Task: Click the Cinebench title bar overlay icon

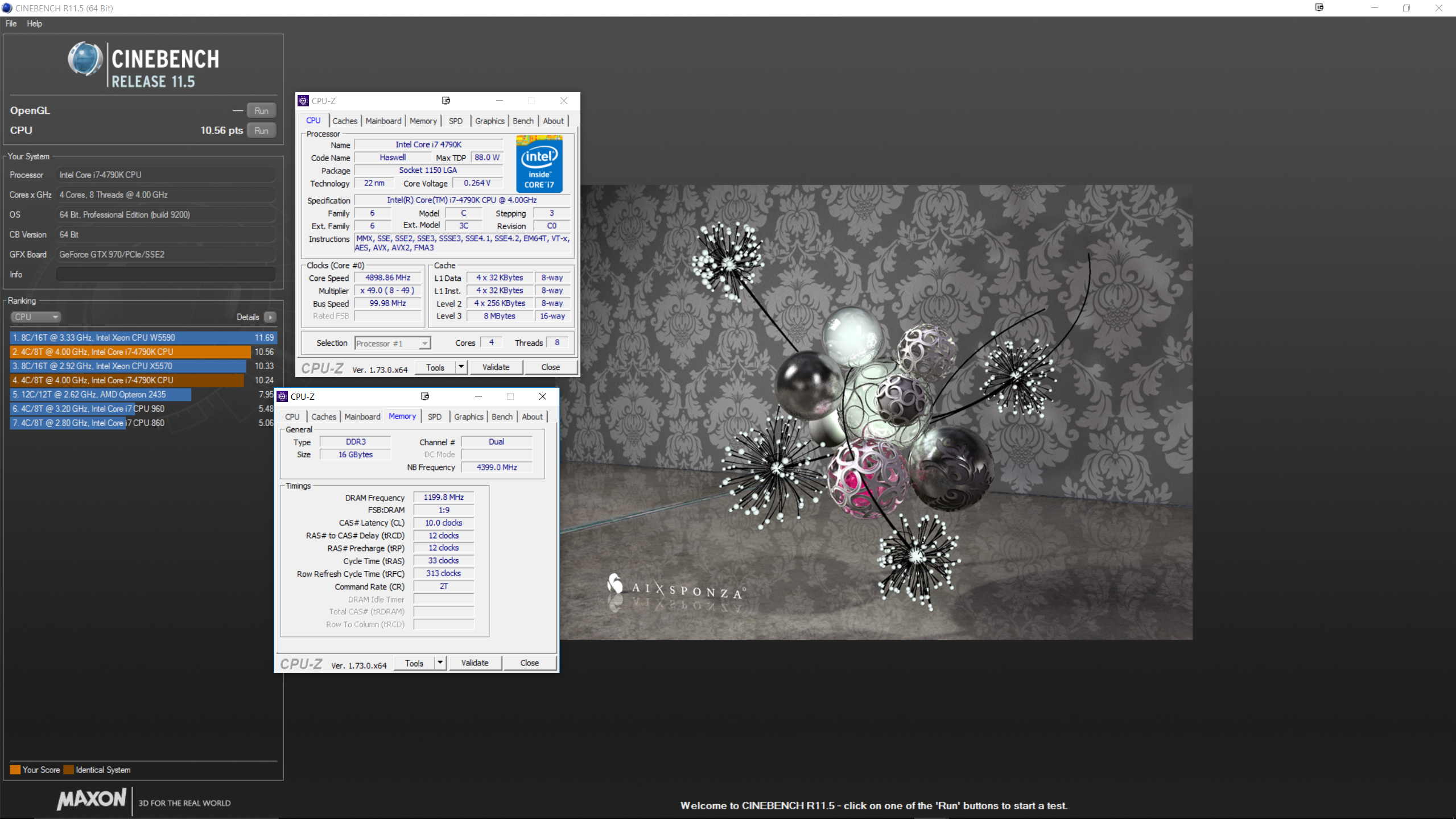Action: click(1319, 7)
